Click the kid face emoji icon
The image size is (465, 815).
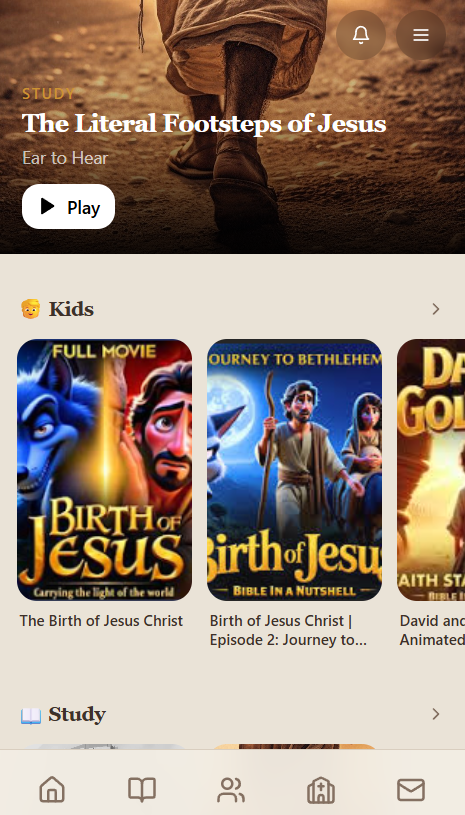[x=31, y=309]
